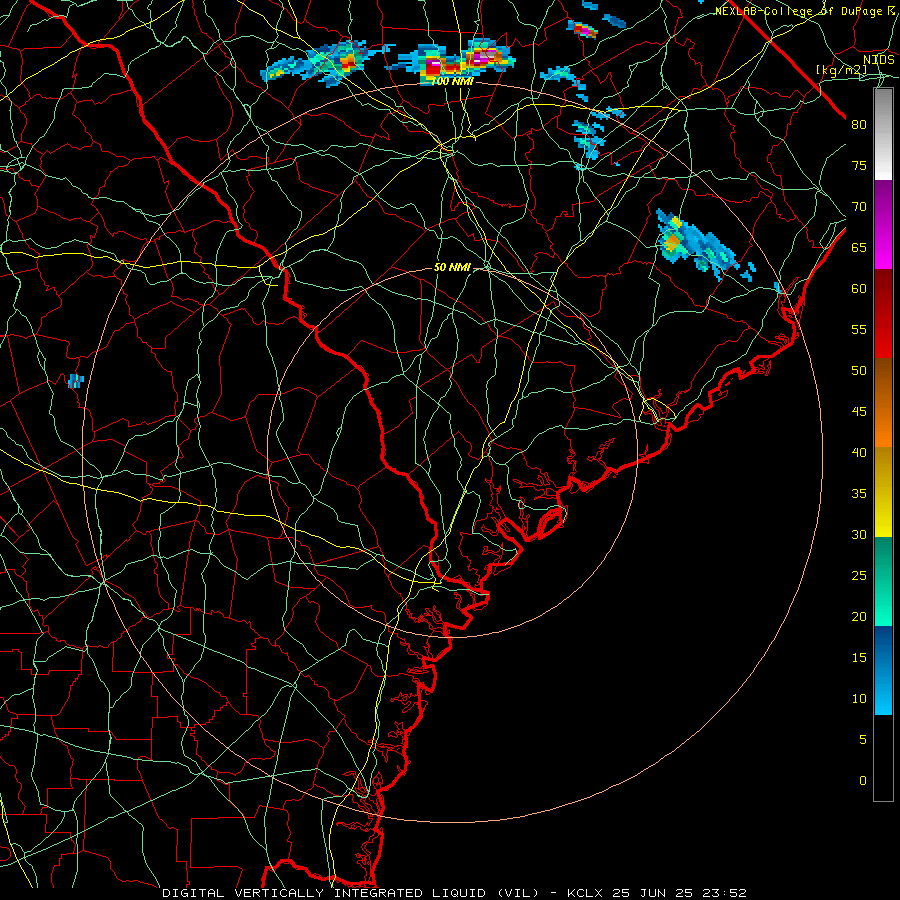This screenshot has height=900, width=900.
Task: Click the 10 value on the scale
Action: (859, 699)
